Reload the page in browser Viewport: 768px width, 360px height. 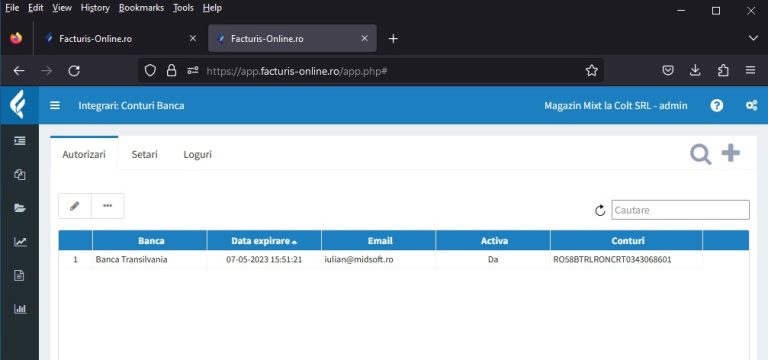coord(74,71)
